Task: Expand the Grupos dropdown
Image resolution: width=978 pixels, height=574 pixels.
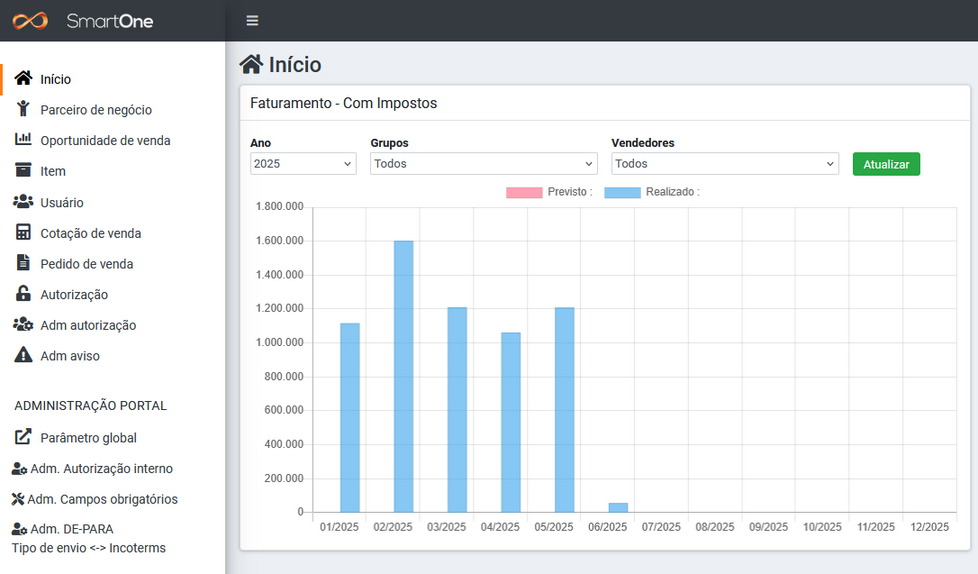Action: coord(483,164)
